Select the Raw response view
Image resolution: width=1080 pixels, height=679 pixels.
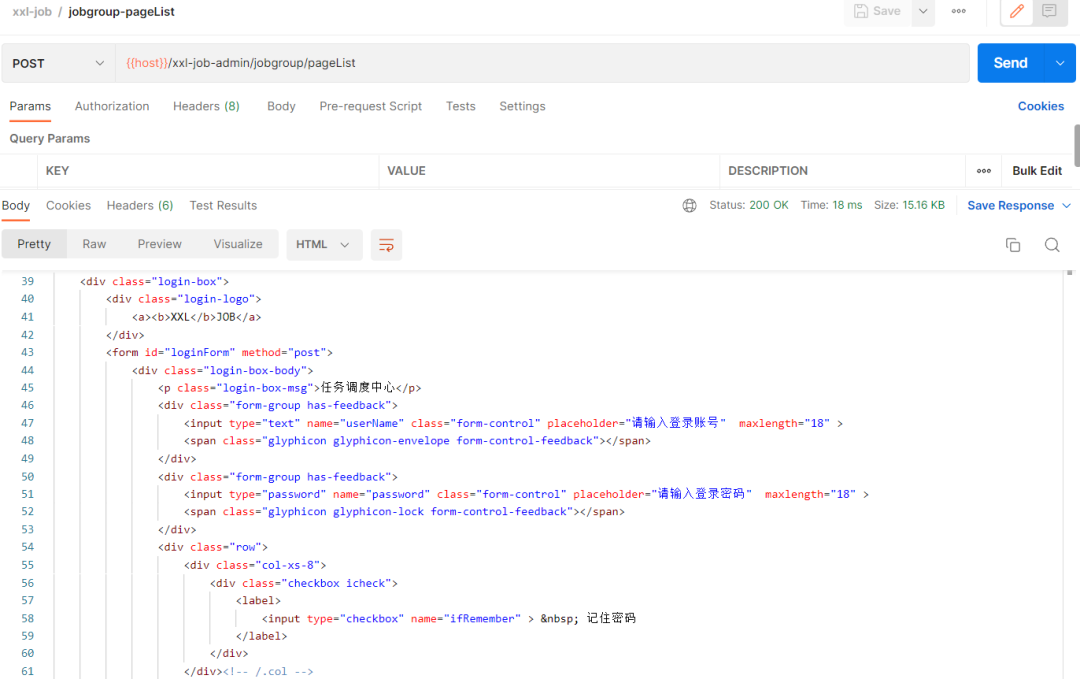pyautogui.click(x=94, y=244)
